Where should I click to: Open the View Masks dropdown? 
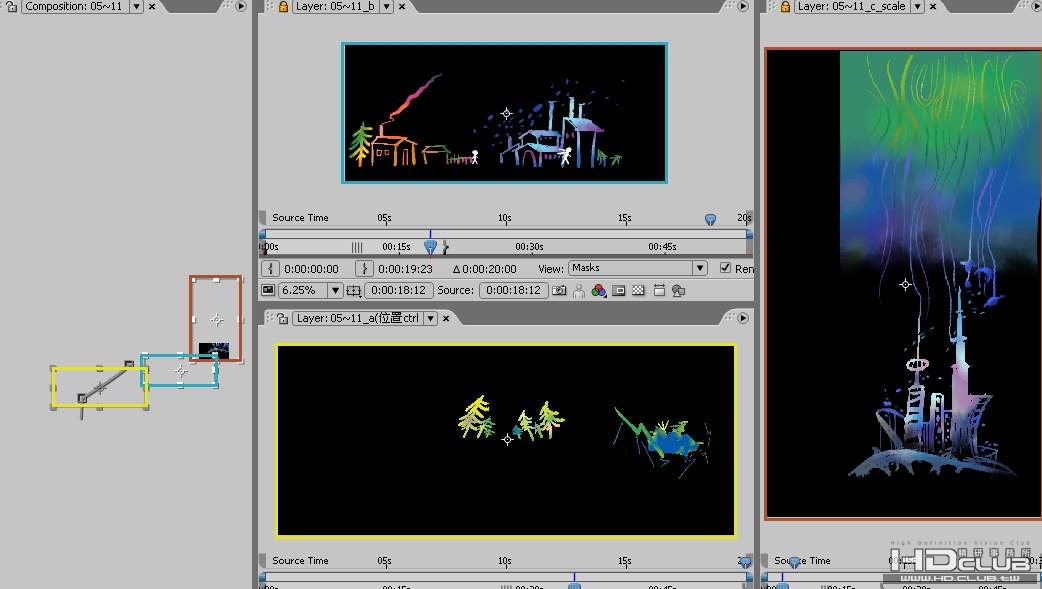(637, 268)
